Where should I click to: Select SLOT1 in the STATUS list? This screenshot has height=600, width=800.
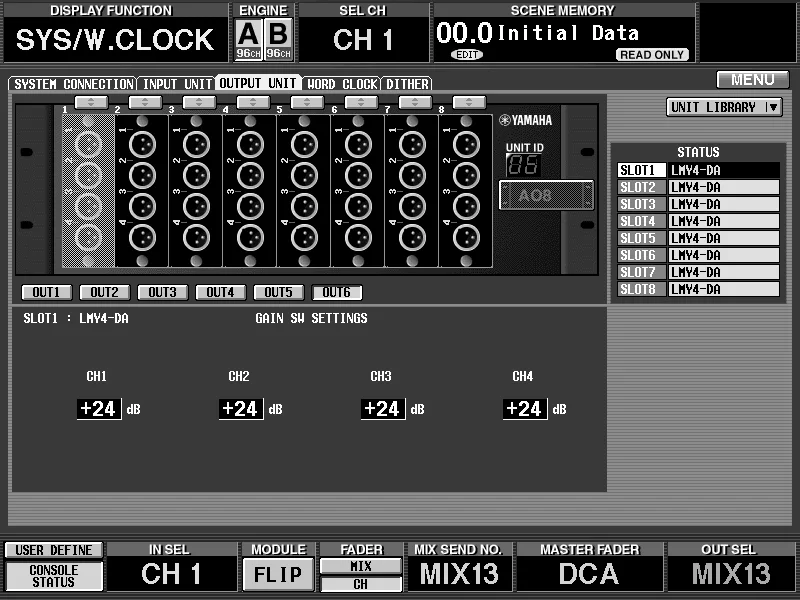698,170
